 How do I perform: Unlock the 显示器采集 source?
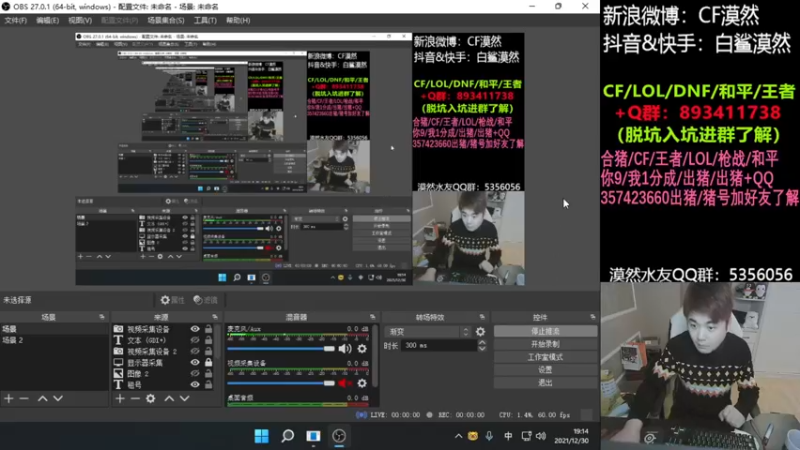tap(208, 362)
